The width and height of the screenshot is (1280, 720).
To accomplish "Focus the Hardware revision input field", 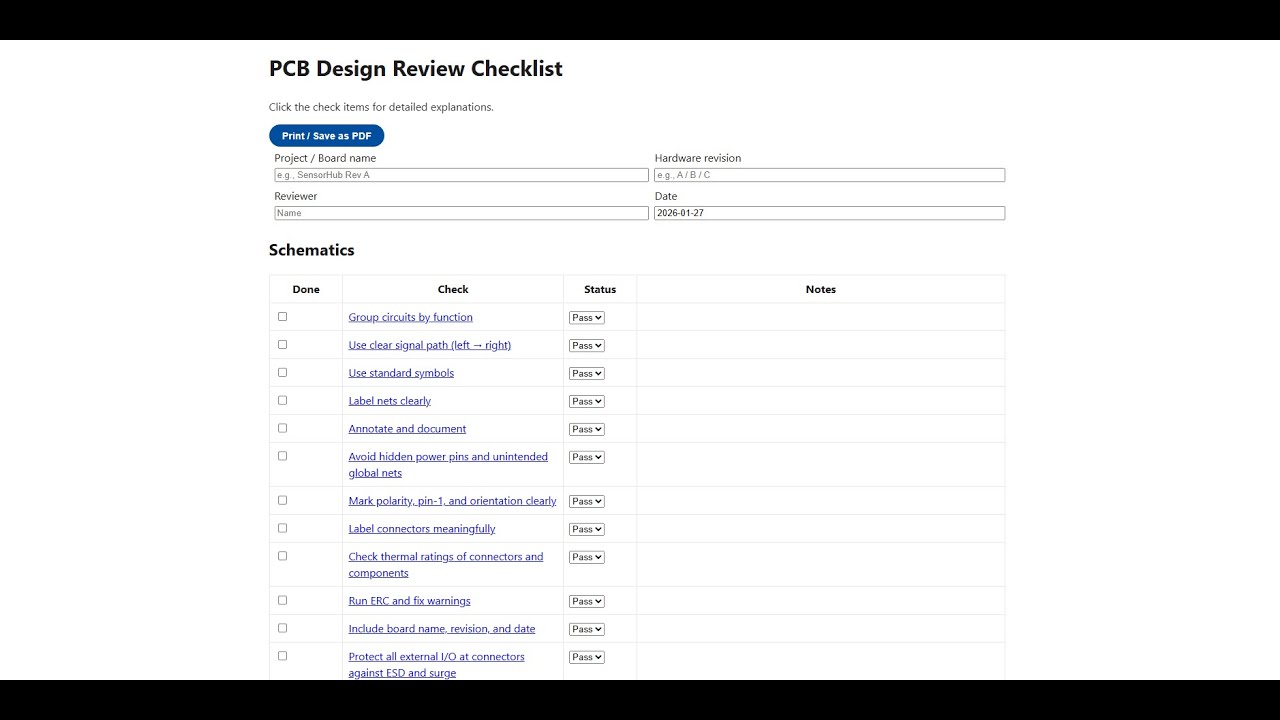I will click(x=829, y=175).
